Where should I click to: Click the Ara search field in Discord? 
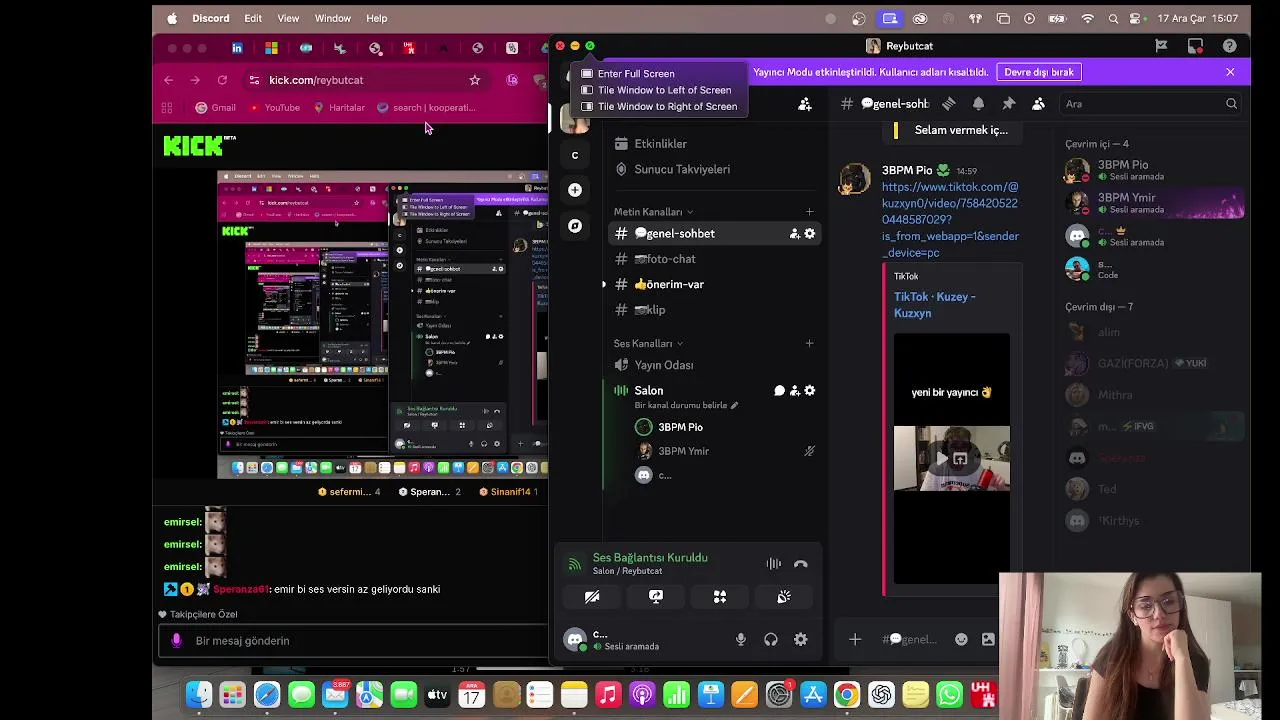coord(1150,104)
